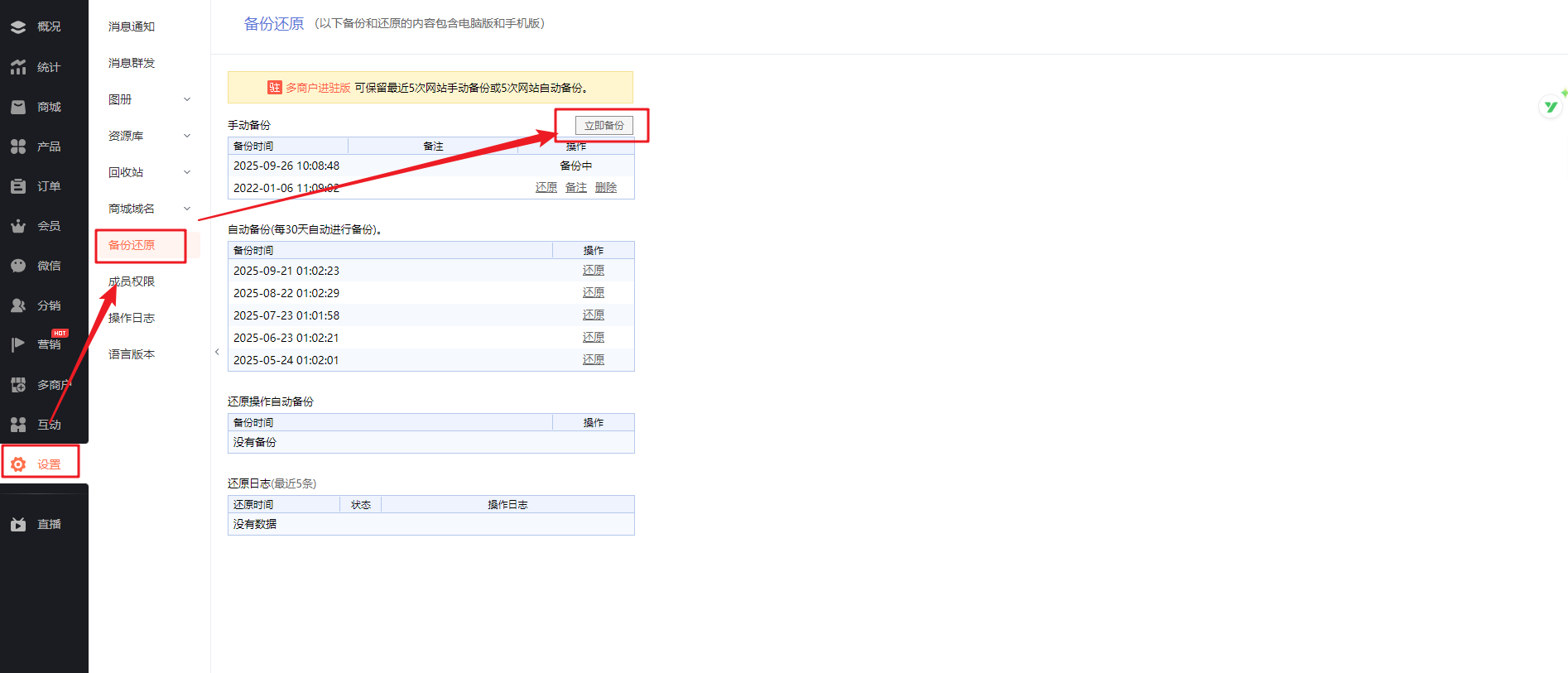The width and height of the screenshot is (1568, 673).
Task: Click the 2025-09-21 01:02:23 time cell
Action: point(286,271)
